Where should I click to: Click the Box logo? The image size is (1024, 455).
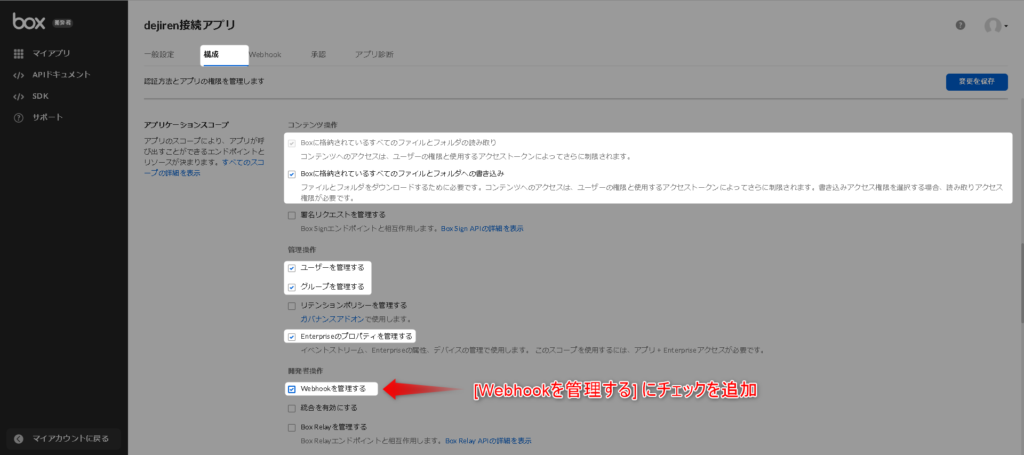pyautogui.click(x=29, y=22)
